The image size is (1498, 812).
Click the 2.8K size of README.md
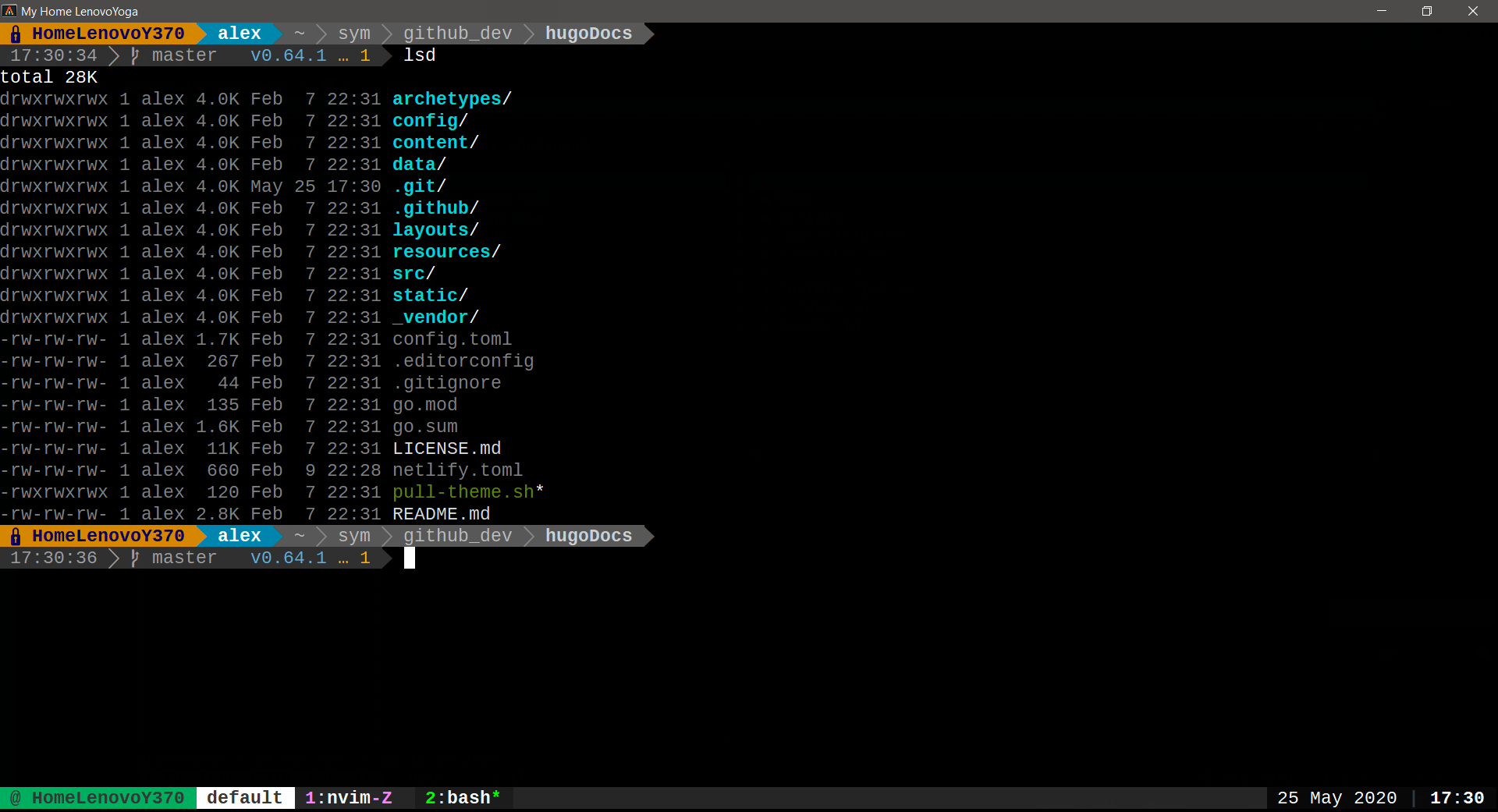tap(218, 514)
